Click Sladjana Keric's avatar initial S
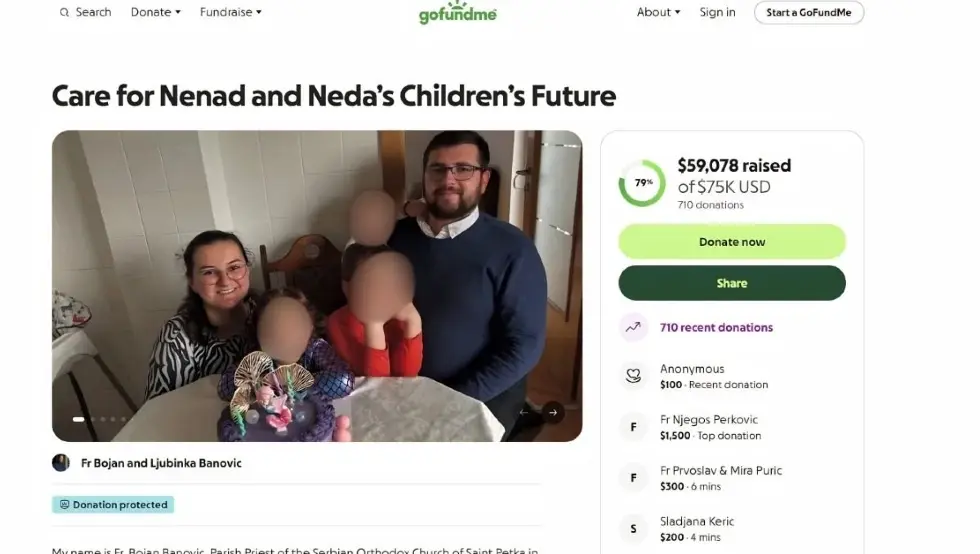Viewport: 980px width, 554px height. [632, 529]
